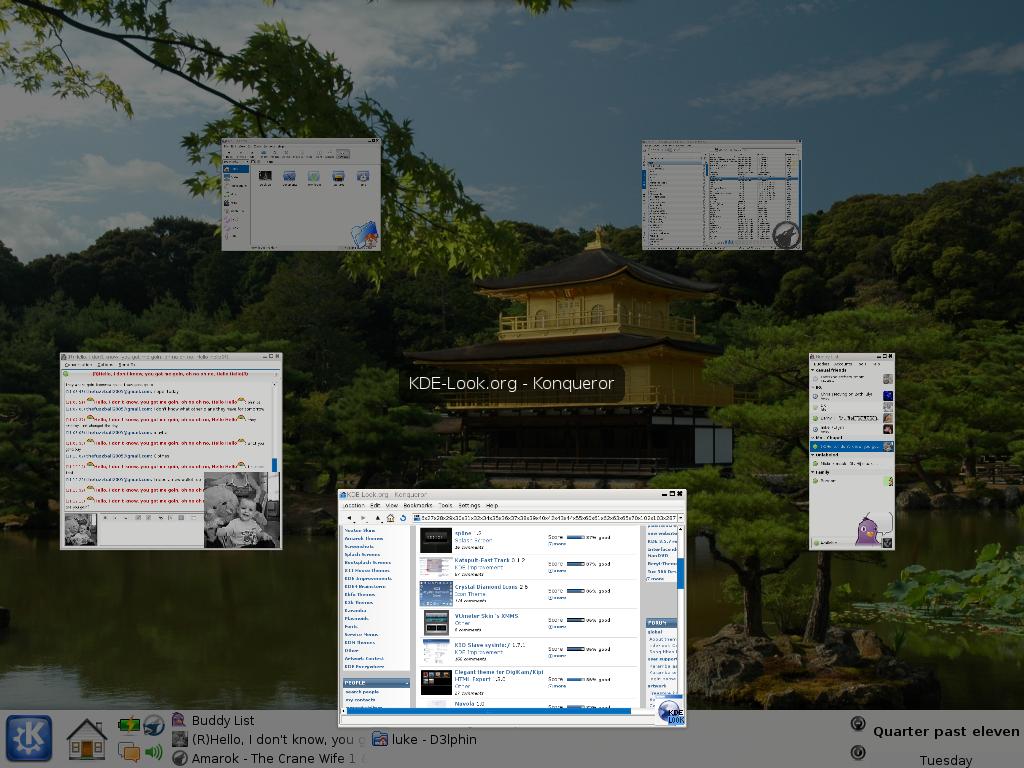Click Tuesday date label in panel
The height and width of the screenshot is (768, 1024).
pyautogui.click(x=946, y=760)
